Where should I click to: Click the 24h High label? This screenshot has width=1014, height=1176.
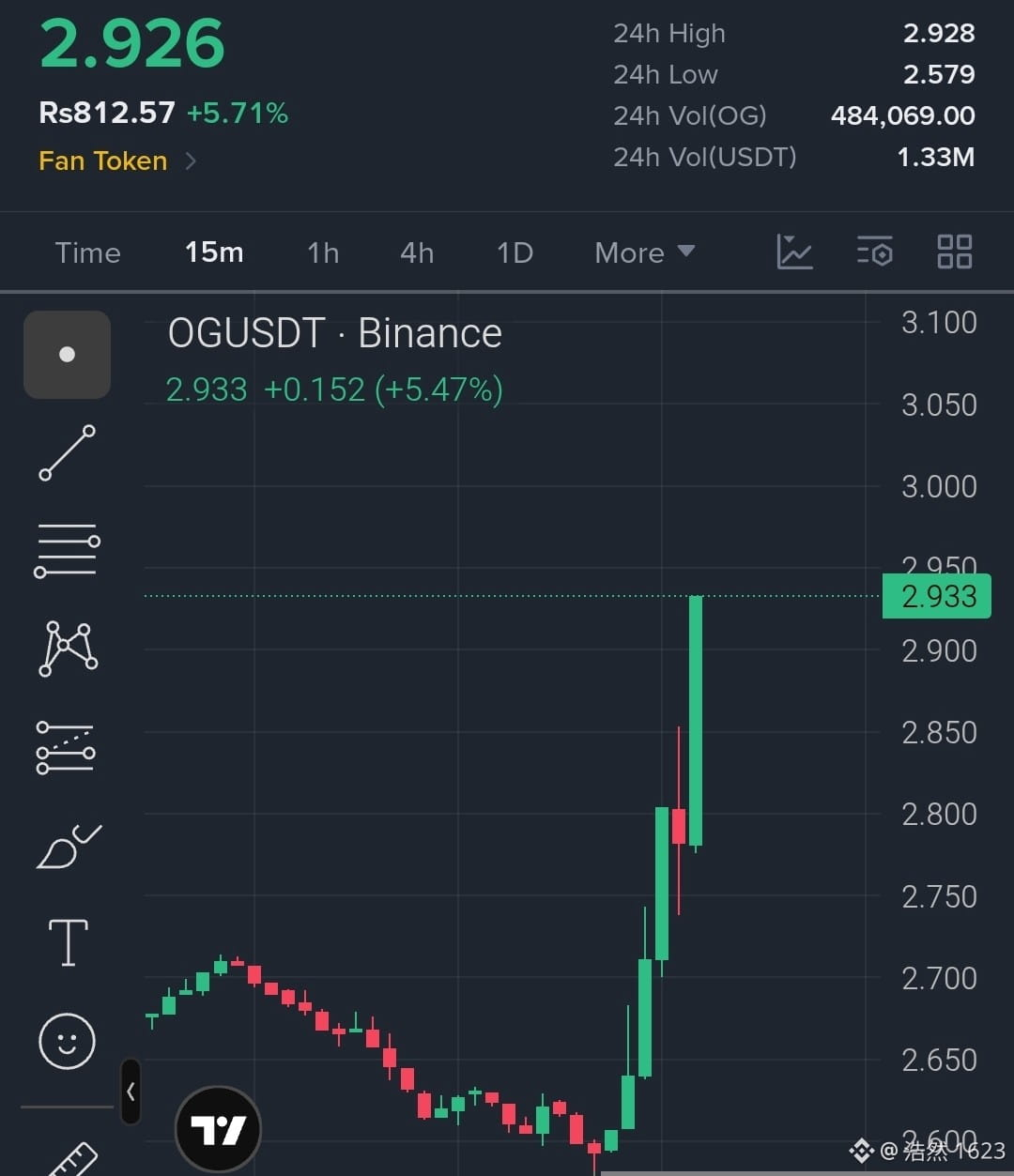pyautogui.click(x=669, y=33)
